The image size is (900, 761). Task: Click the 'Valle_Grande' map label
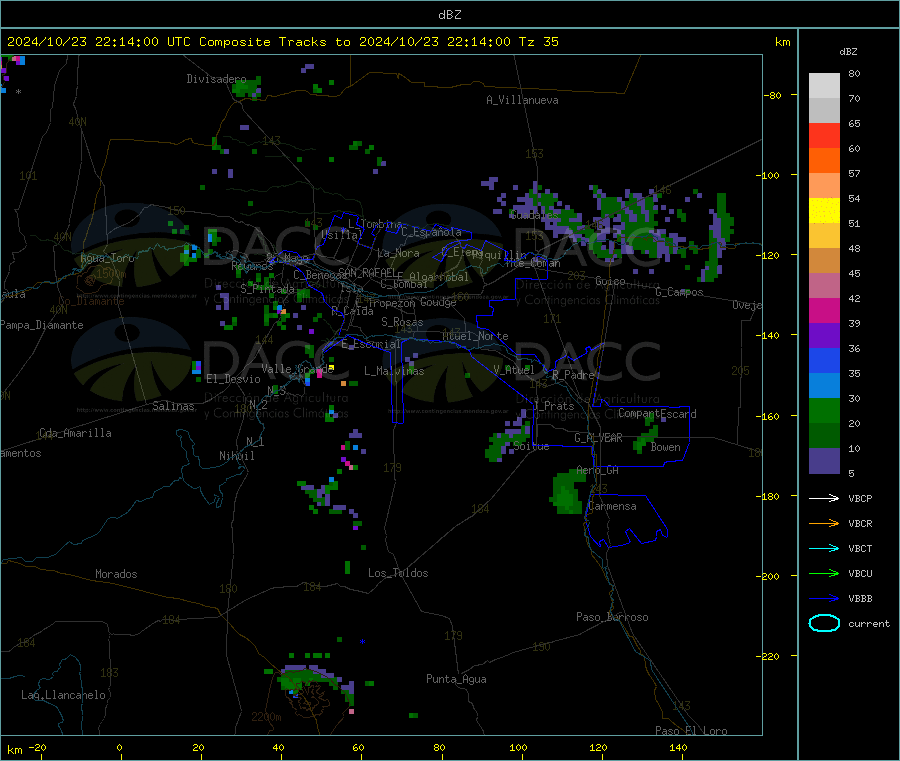297,369
